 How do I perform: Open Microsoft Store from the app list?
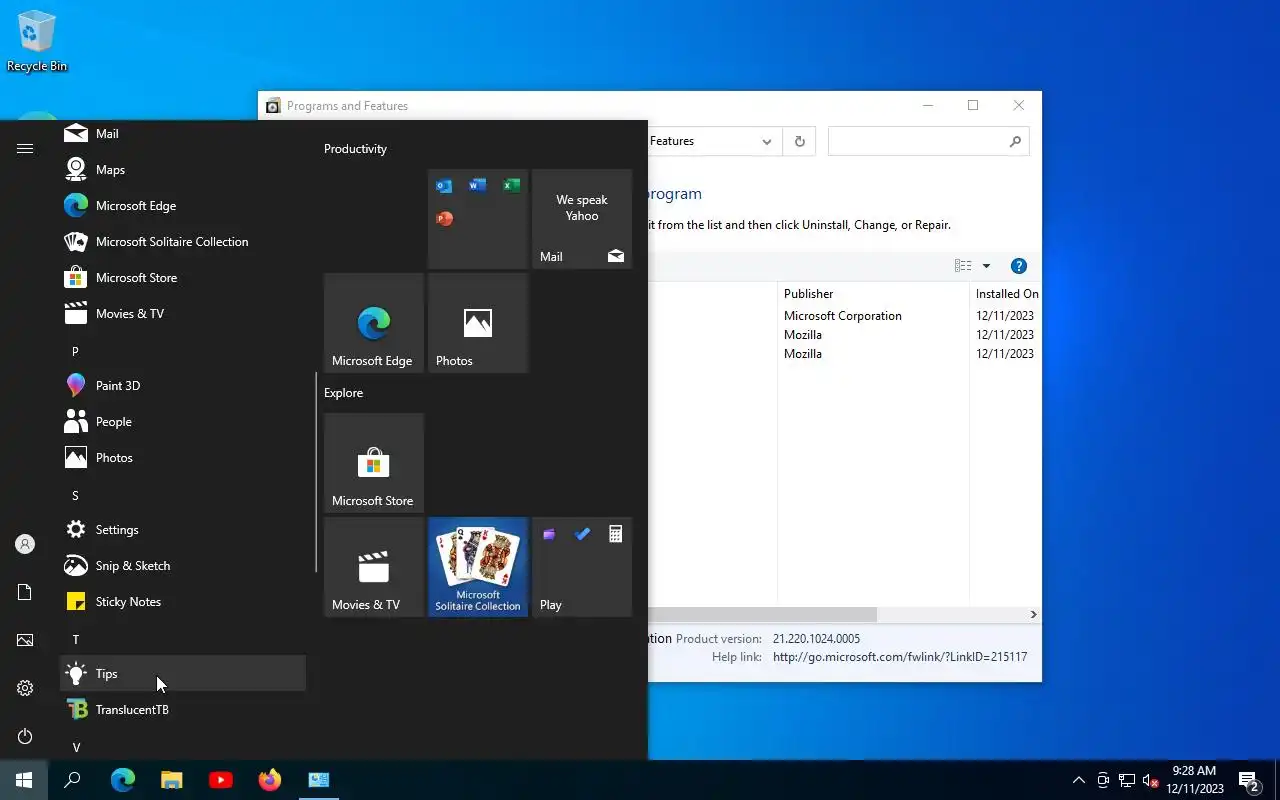(183, 278)
